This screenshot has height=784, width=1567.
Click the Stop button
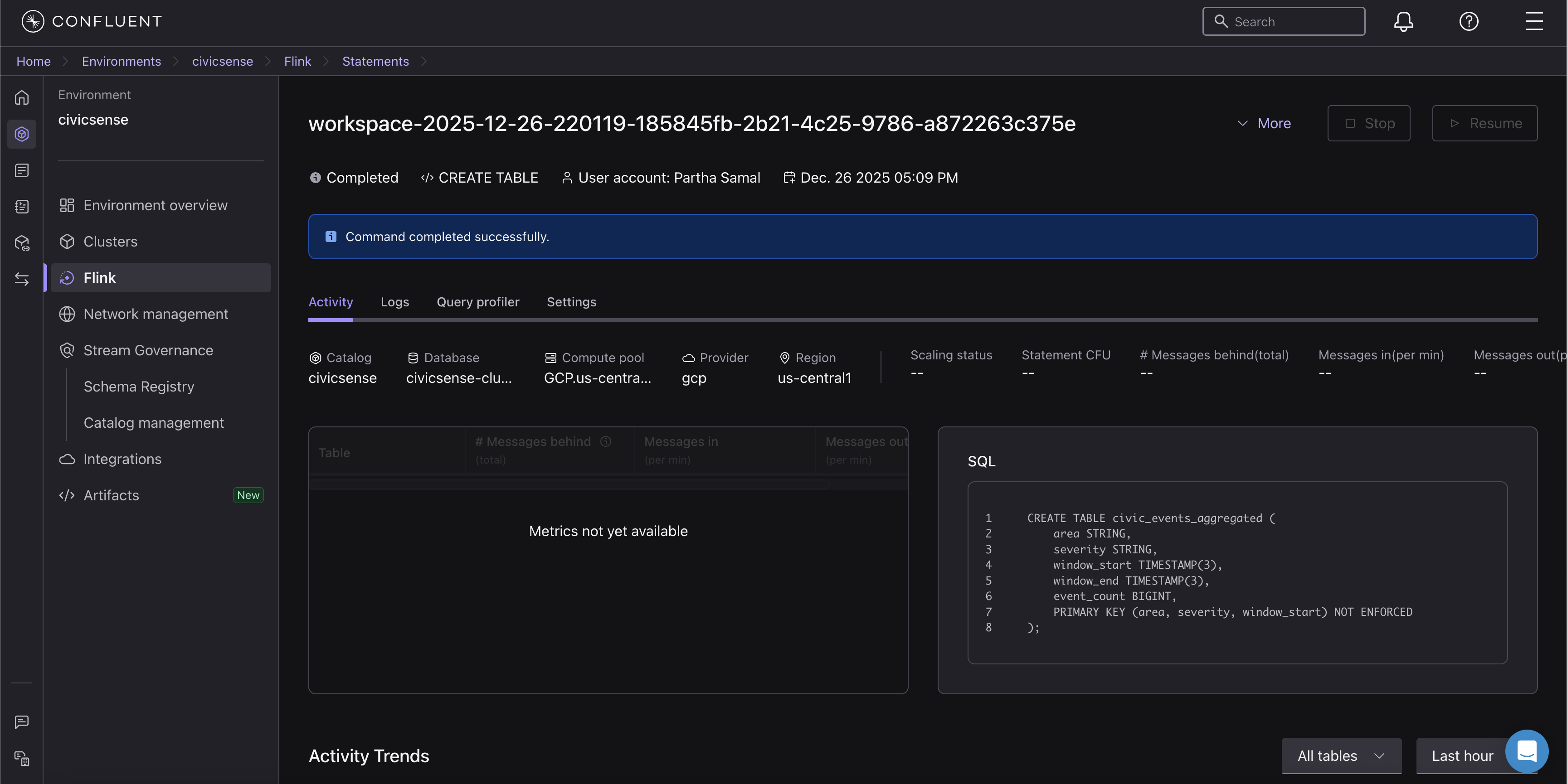pyautogui.click(x=1368, y=123)
